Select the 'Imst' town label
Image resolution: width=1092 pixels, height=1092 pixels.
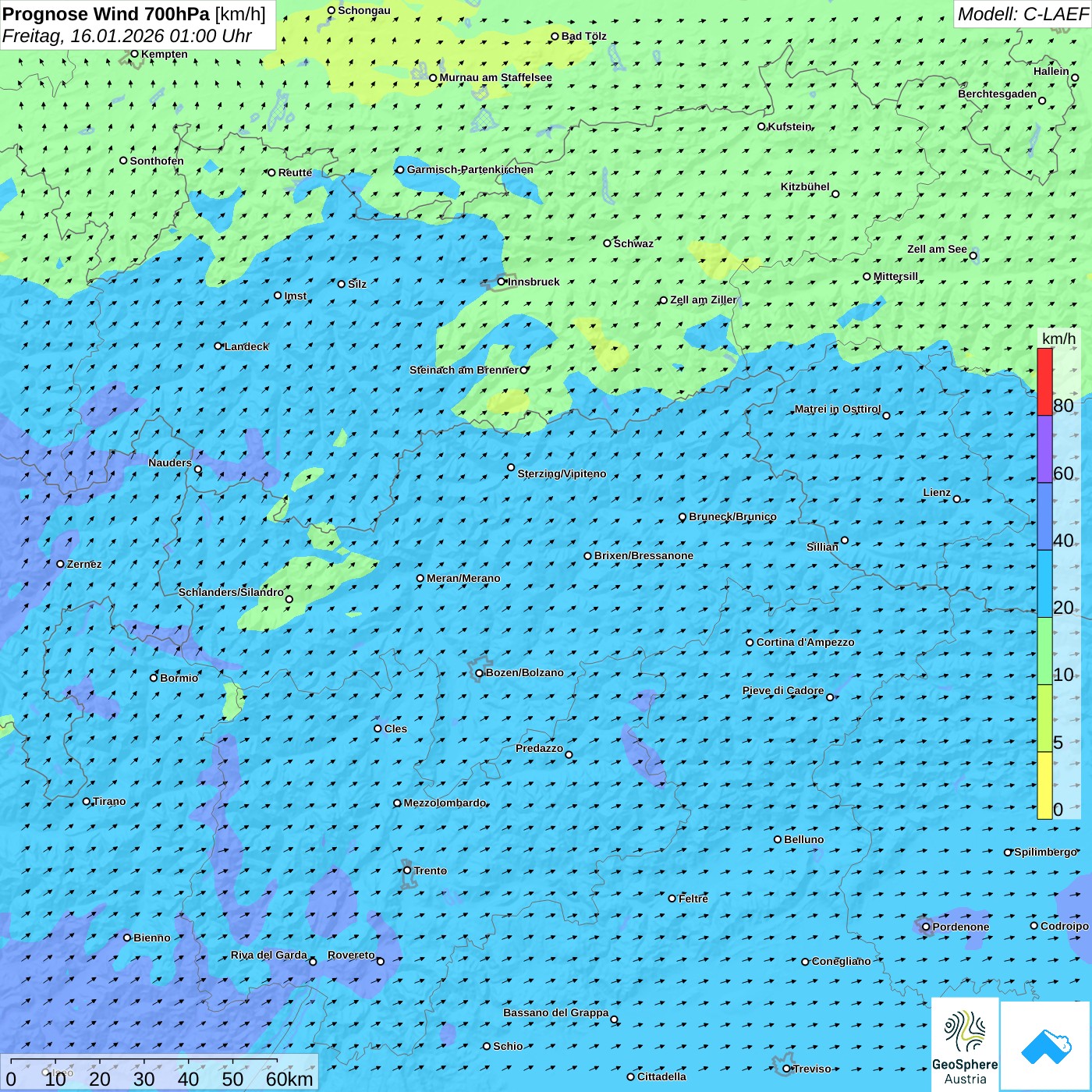coord(296,296)
